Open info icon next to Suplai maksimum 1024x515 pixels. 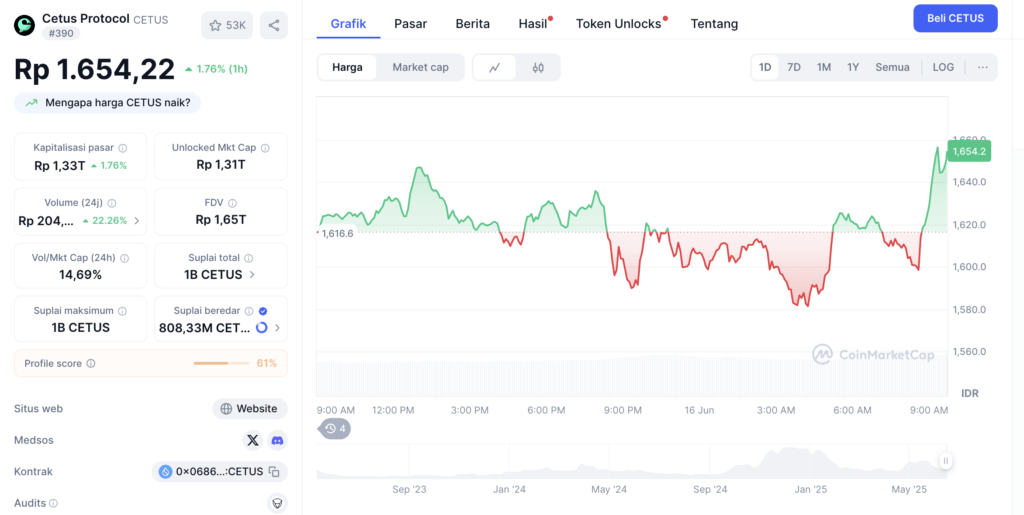(x=123, y=311)
